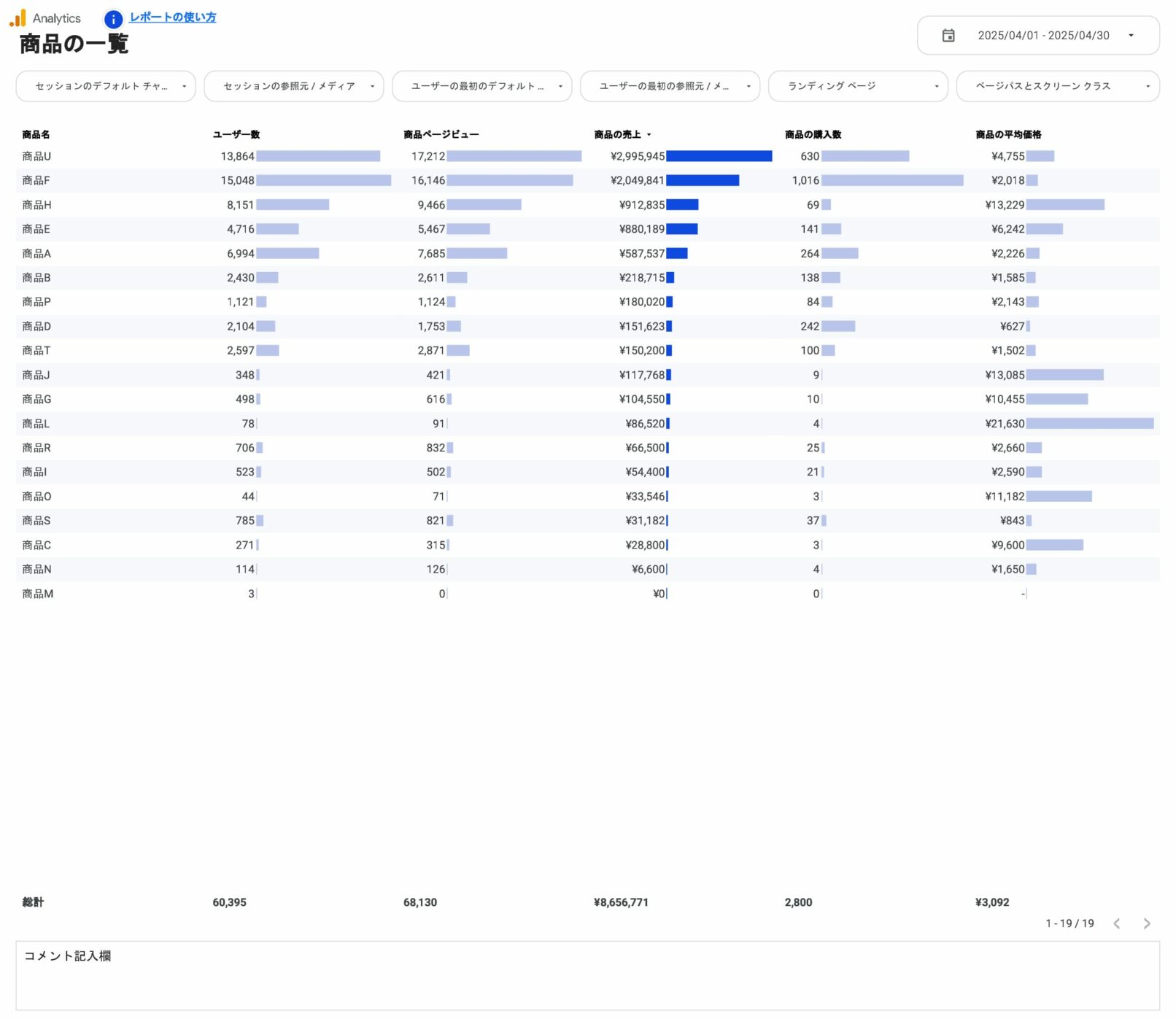Viewport: 1176px width, 1019px height.
Task: Sort by 商品の平均価格 column header
Action: [1008, 135]
